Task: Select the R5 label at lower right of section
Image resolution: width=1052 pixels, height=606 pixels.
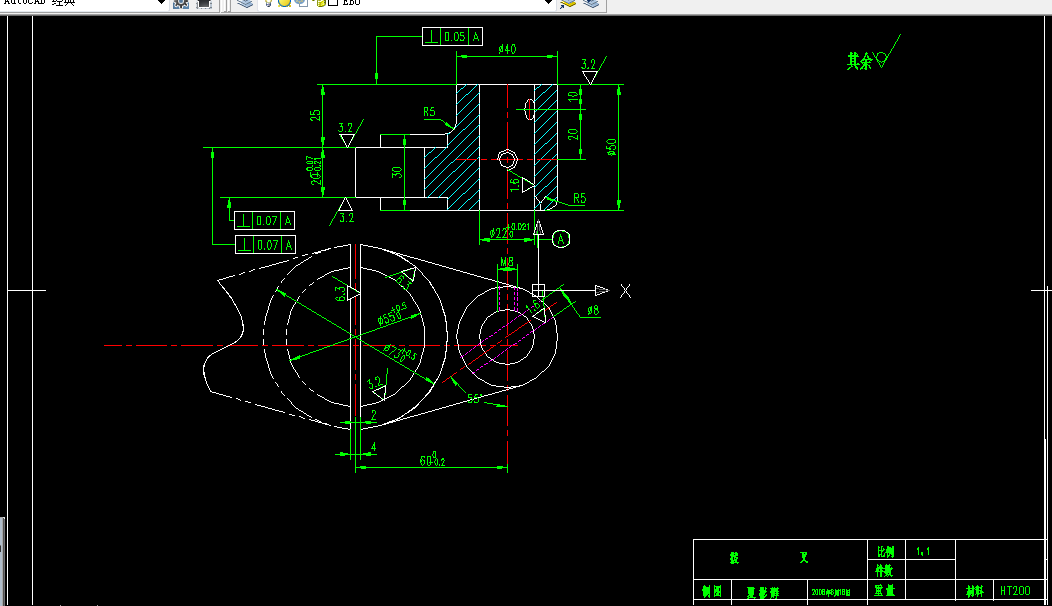Action: click(580, 199)
